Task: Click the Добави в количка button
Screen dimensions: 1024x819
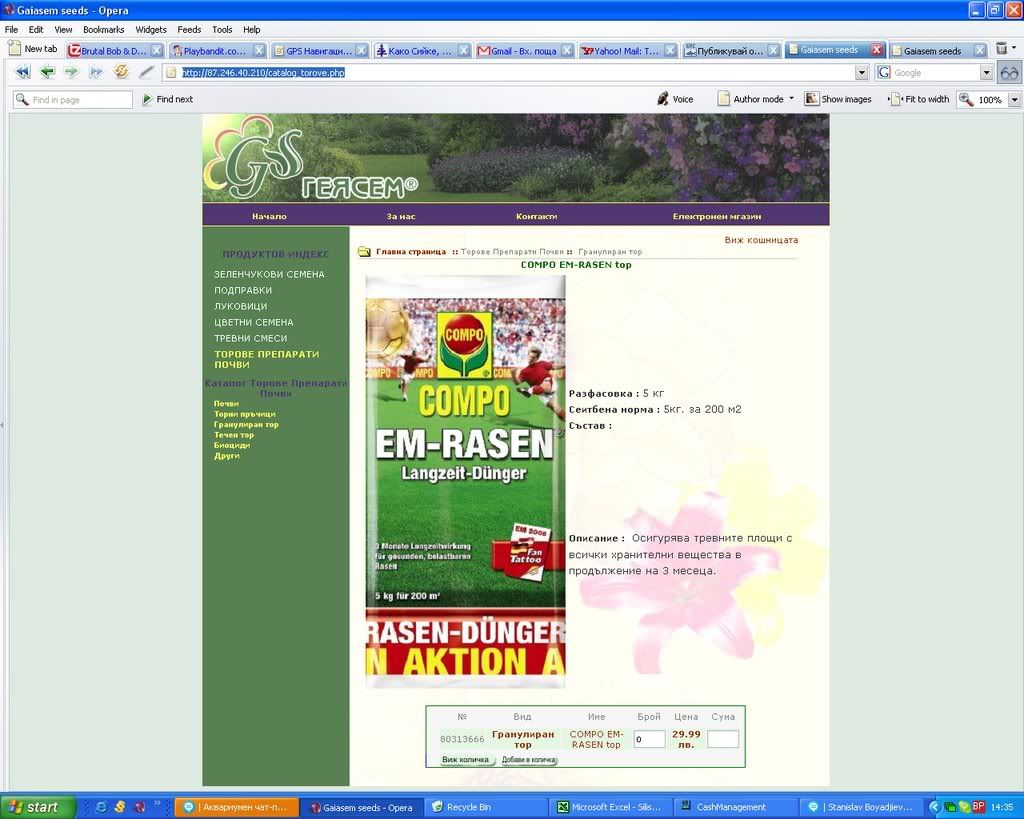Action: pyautogui.click(x=528, y=760)
